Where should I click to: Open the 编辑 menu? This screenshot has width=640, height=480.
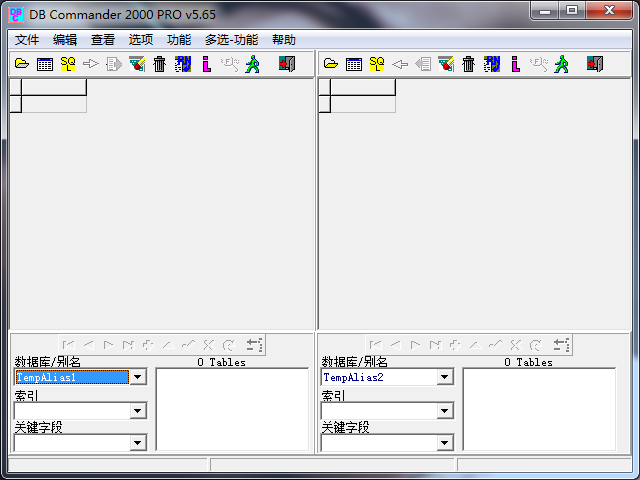pos(65,40)
